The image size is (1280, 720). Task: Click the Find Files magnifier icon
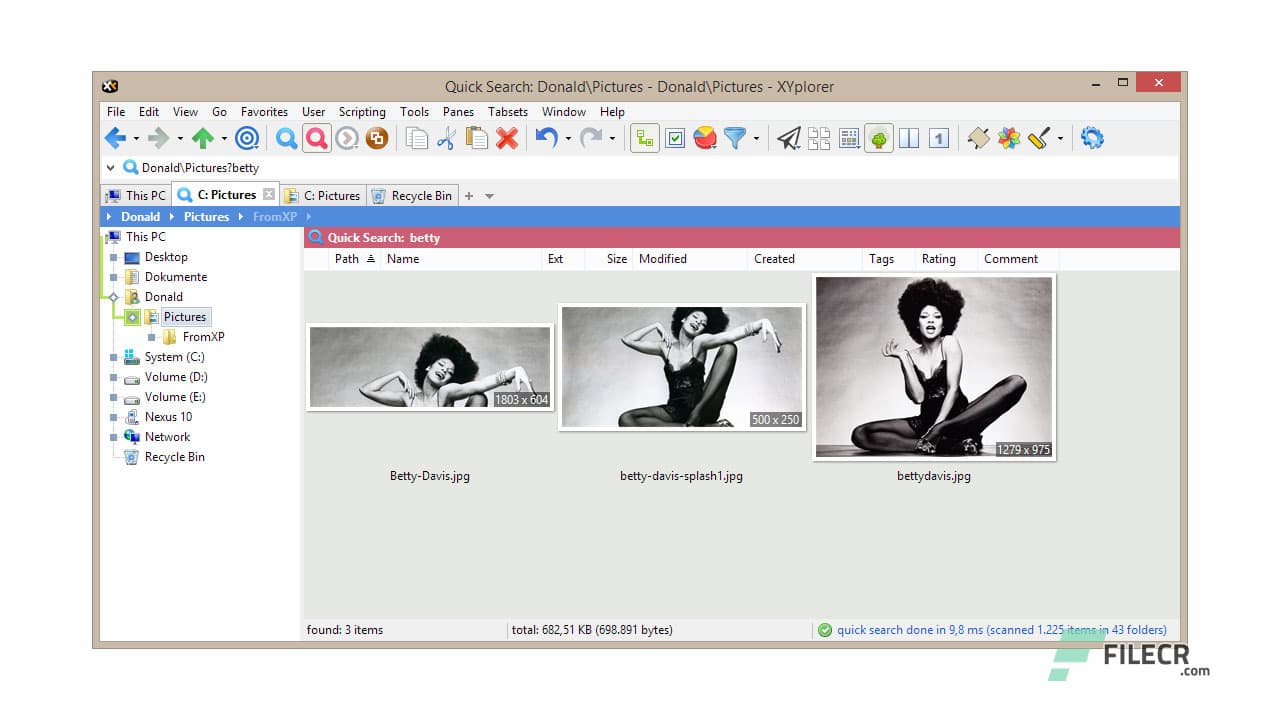pos(287,138)
